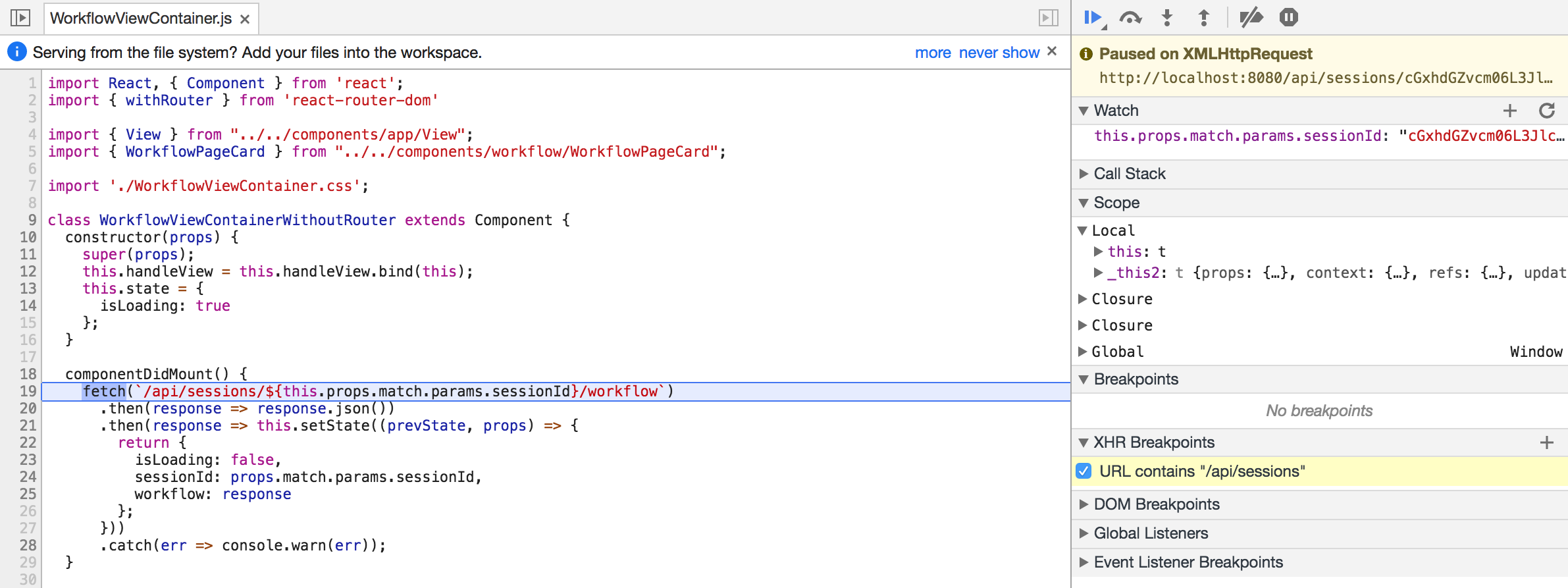Step out of current function
1568x588 pixels.
(x=1204, y=18)
